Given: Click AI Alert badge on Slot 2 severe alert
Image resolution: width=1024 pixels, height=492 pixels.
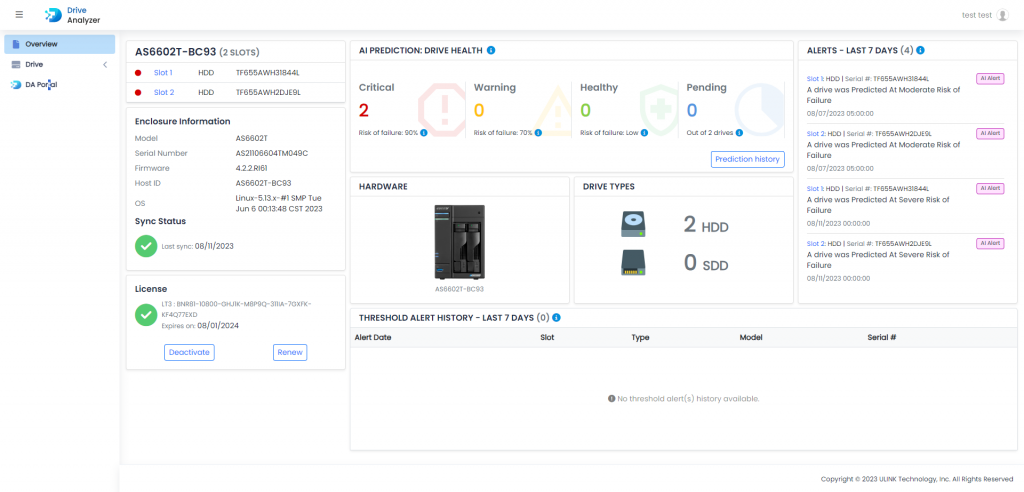Looking at the screenshot, I should pyautogui.click(x=990, y=243).
